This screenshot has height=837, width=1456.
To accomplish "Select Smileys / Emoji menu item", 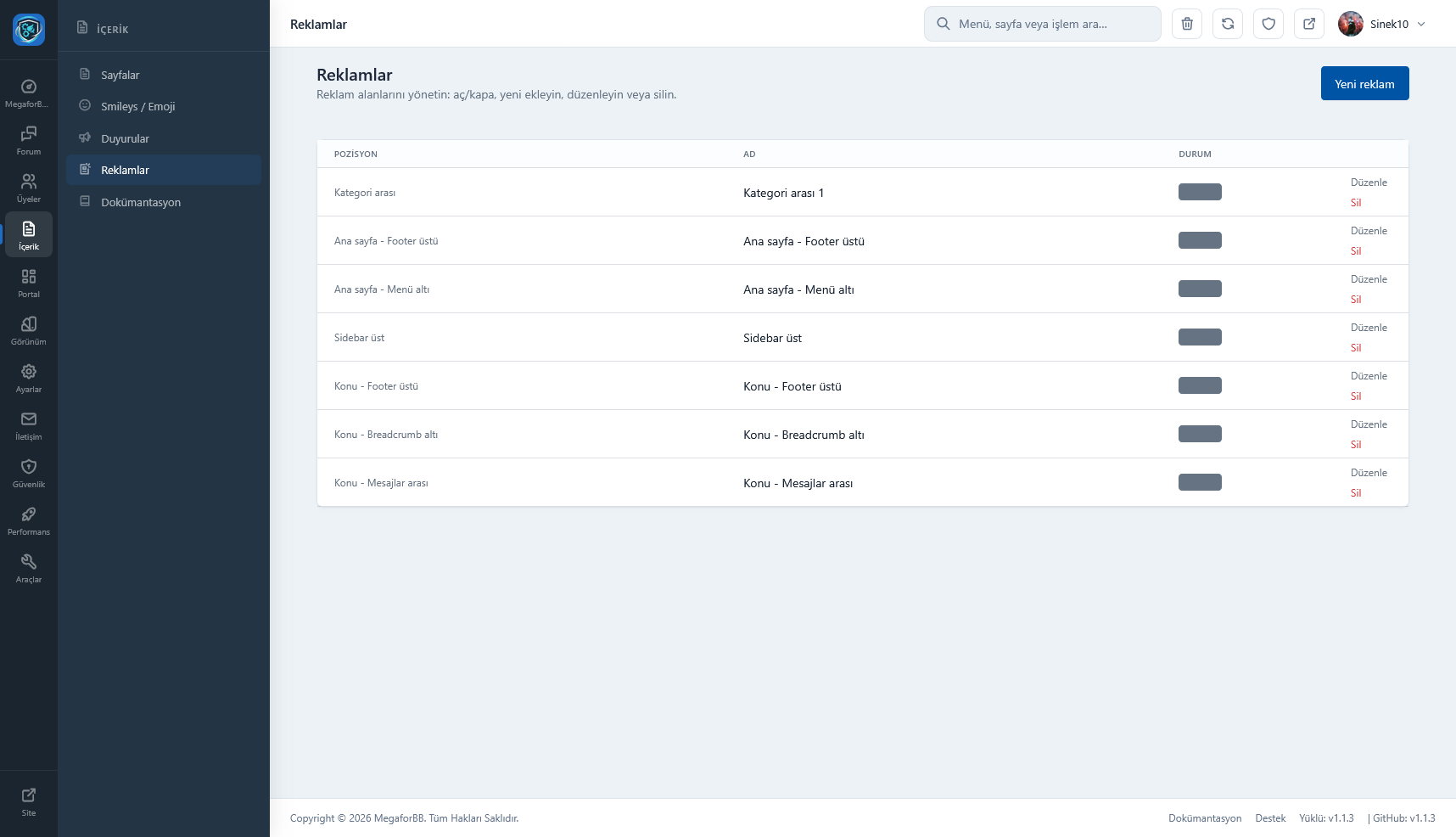I will (x=137, y=106).
